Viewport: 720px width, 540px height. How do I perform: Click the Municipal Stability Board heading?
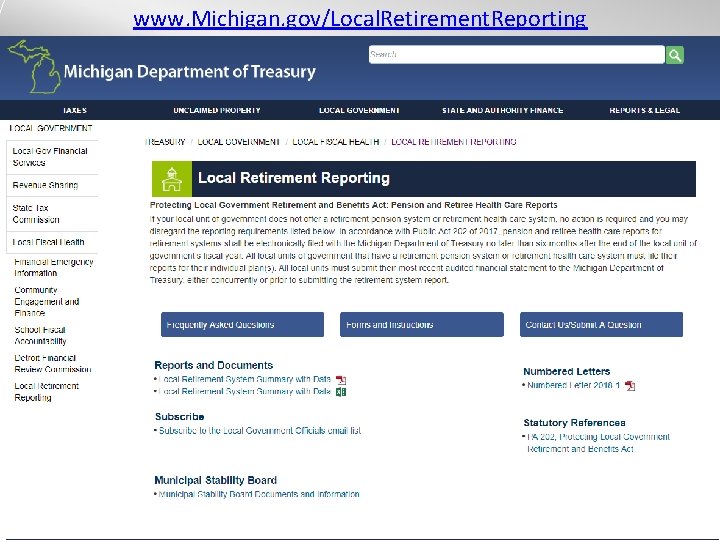pyautogui.click(x=215, y=480)
